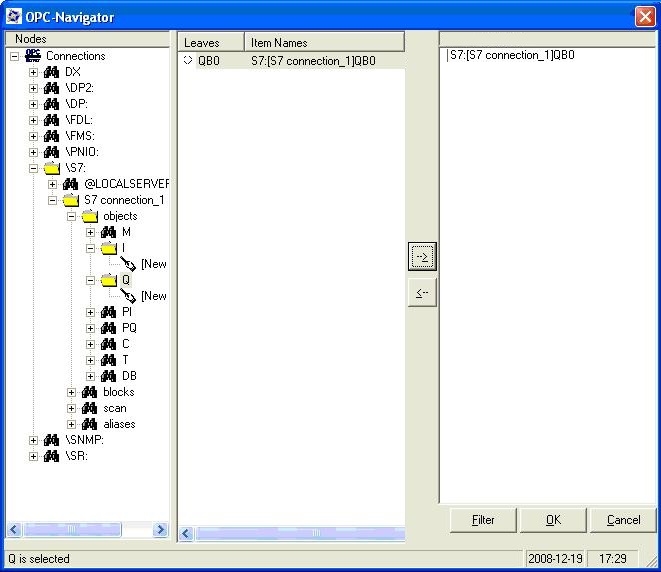
Task: Select the [New under the Q node
Action: tap(153, 296)
